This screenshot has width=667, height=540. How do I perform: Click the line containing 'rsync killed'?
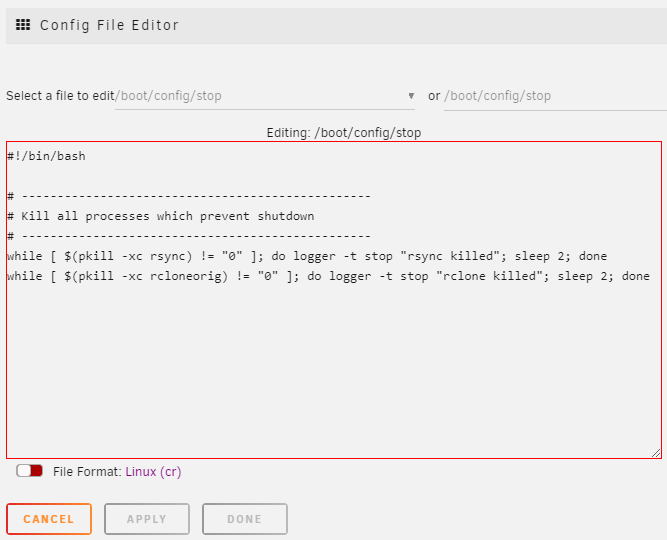pyautogui.click(x=307, y=256)
